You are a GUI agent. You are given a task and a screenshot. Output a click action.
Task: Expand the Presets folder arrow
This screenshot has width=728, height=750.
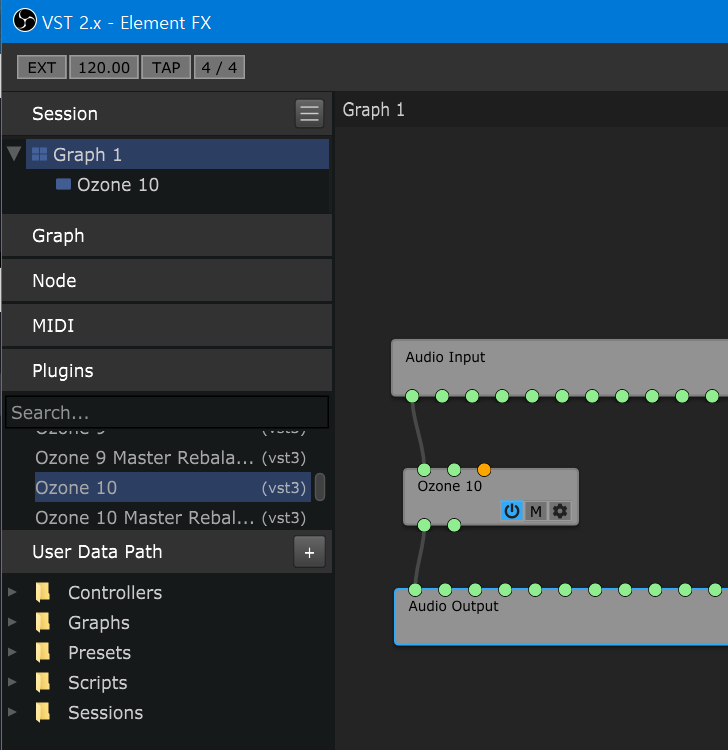(x=12, y=652)
